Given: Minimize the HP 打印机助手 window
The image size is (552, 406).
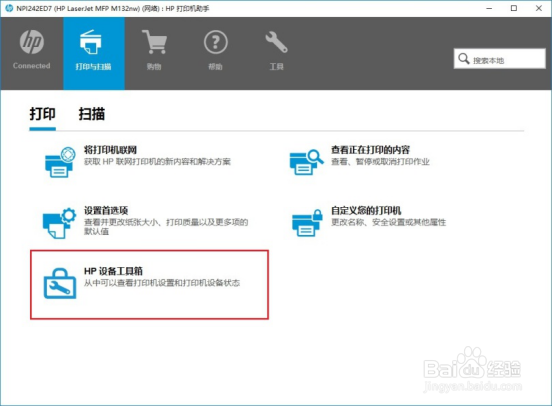Looking at the screenshot, I should point(489,8).
